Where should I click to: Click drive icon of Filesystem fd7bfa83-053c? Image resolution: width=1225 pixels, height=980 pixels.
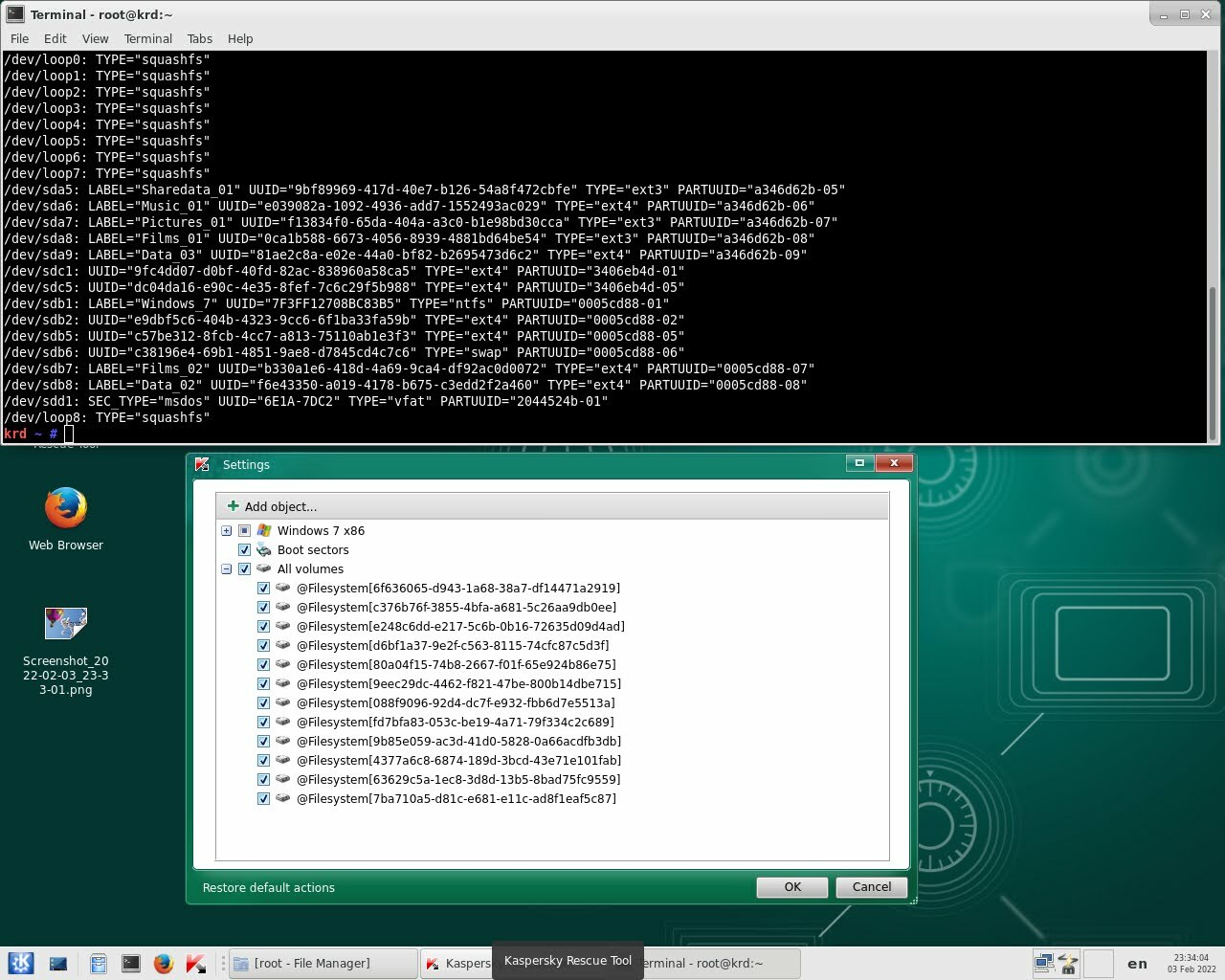283,722
